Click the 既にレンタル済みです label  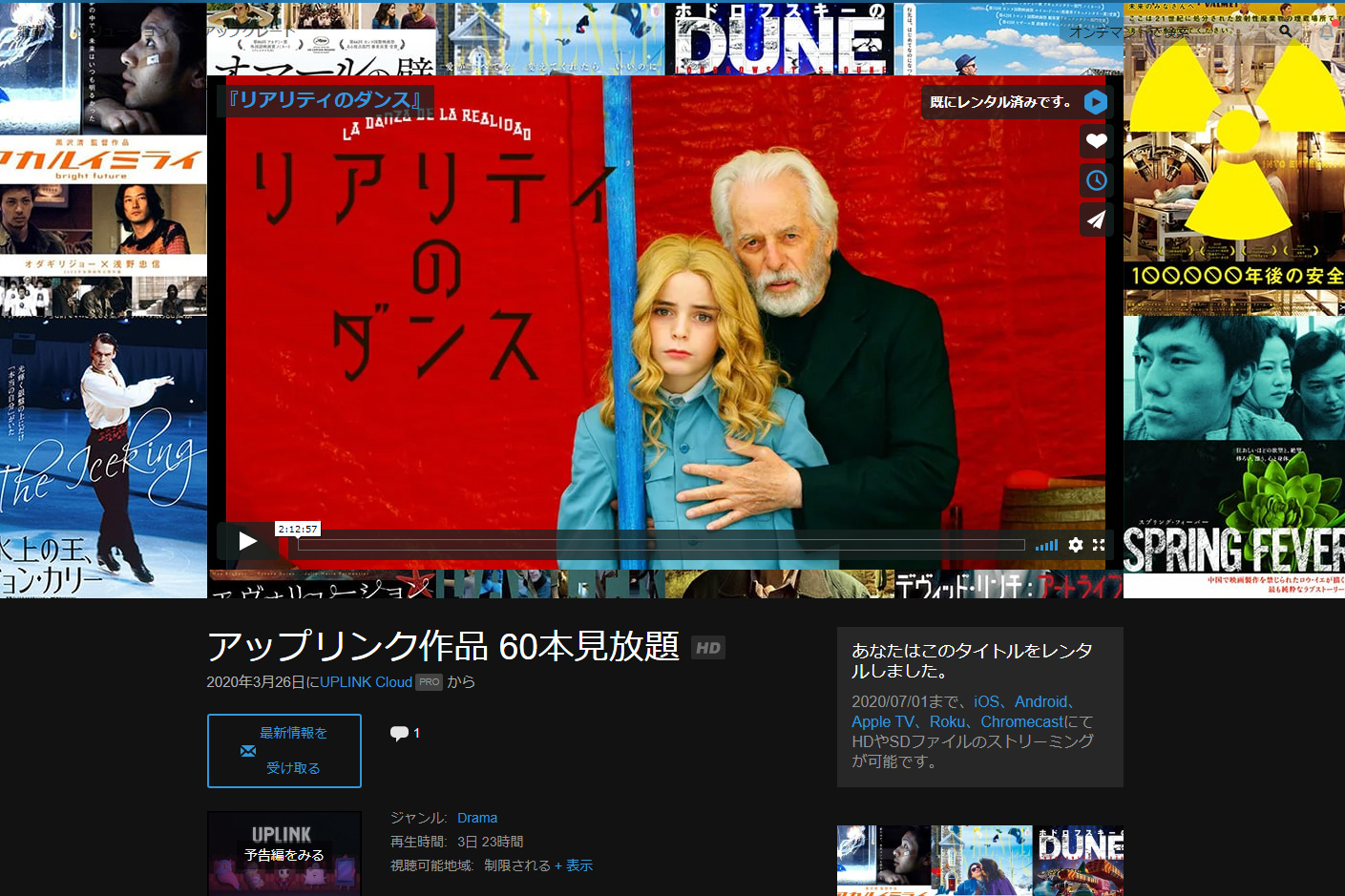coord(1000,102)
